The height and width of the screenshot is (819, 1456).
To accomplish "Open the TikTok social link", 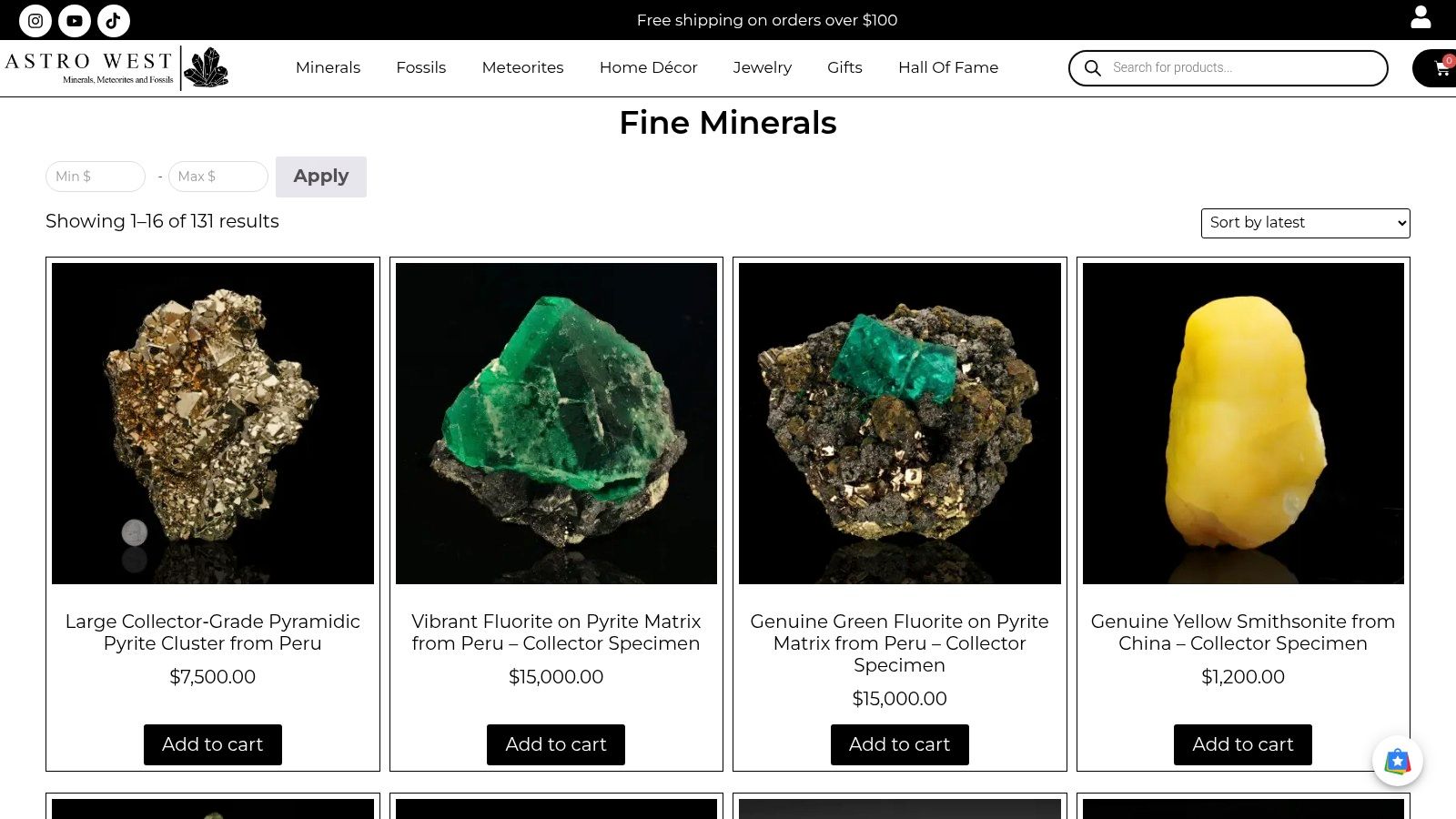I will click(114, 20).
